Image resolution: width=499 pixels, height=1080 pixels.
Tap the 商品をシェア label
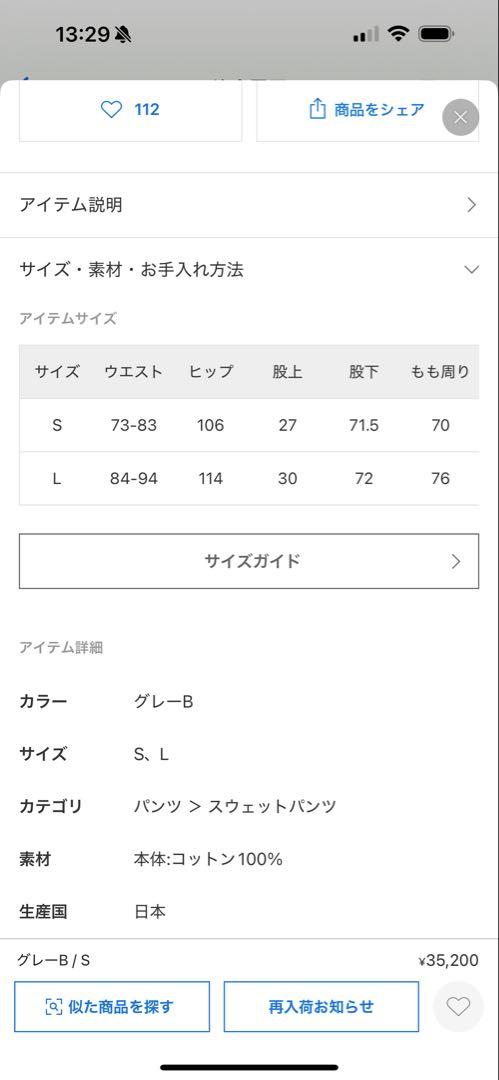tap(379, 110)
